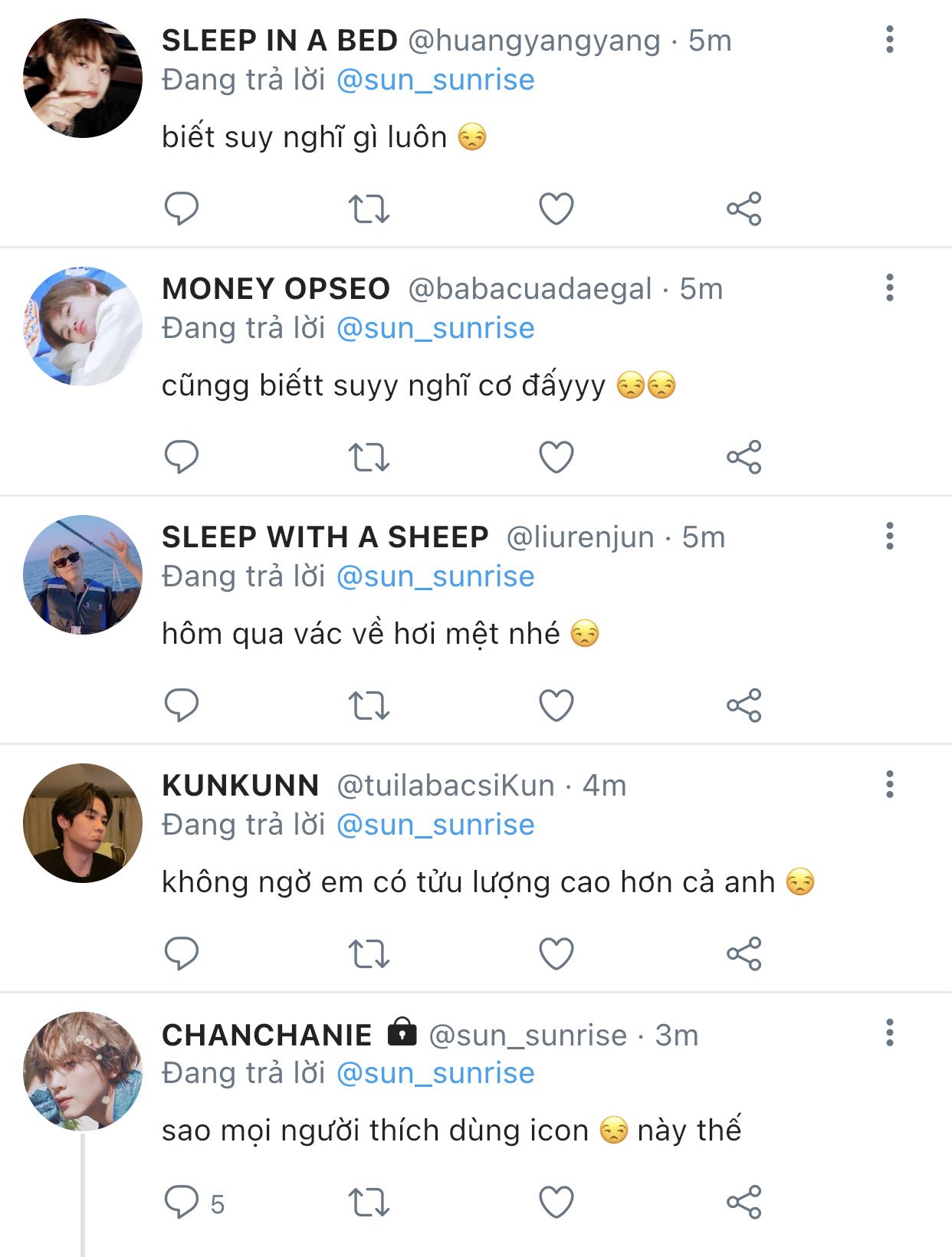Open the MONEY OPSEO display name

[276, 289]
